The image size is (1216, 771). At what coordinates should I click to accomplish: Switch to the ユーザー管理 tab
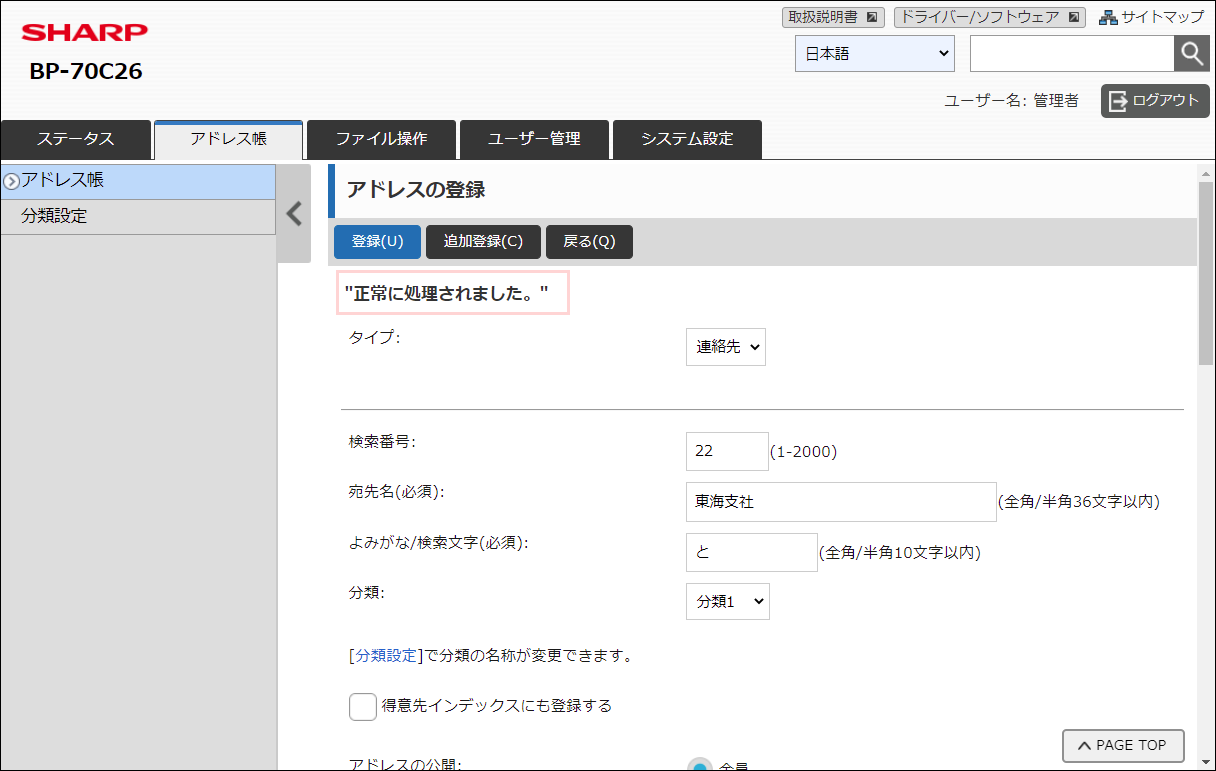(x=534, y=139)
